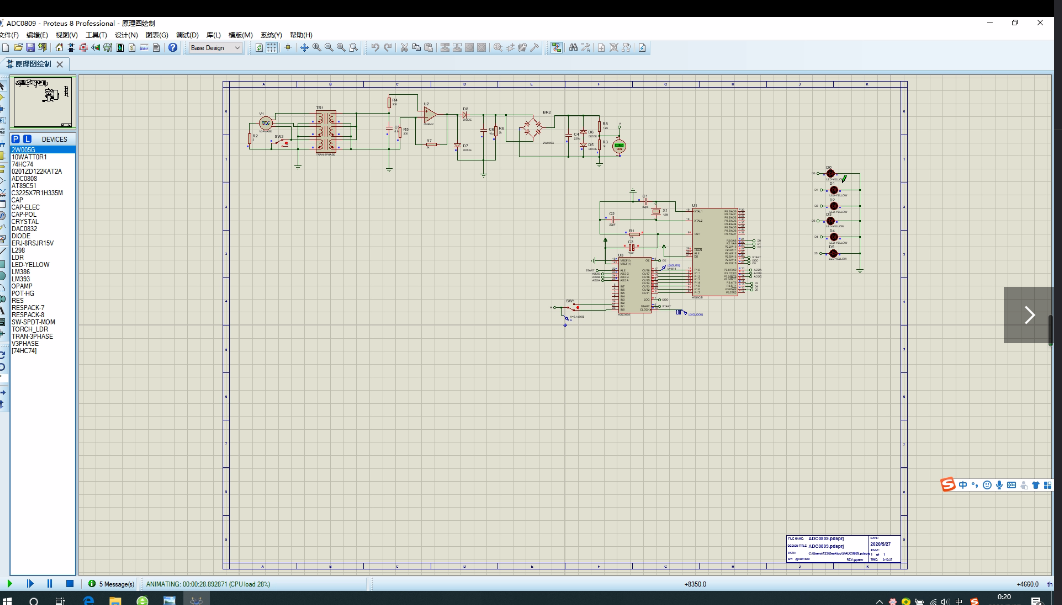Click the next arrow on the right edge
The image size is (1062, 605).
pyautogui.click(x=1029, y=315)
